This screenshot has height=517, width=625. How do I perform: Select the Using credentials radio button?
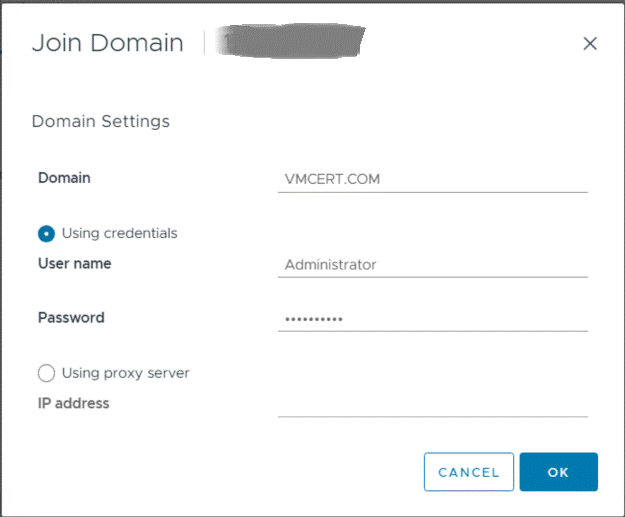click(46, 233)
